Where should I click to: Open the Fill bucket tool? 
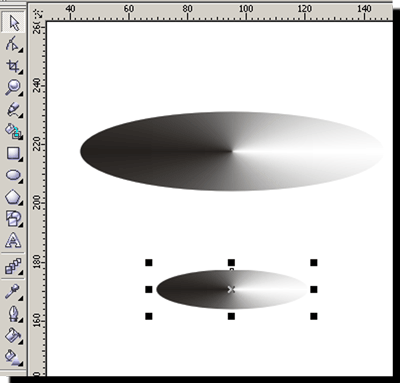coord(13,335)
